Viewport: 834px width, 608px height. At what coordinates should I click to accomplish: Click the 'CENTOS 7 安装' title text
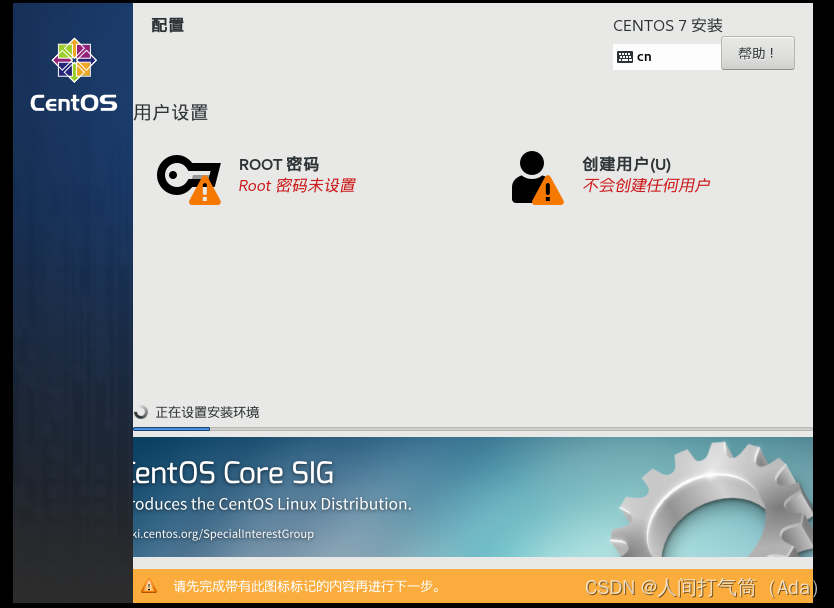pyautogui.click(x=668, y=26)
